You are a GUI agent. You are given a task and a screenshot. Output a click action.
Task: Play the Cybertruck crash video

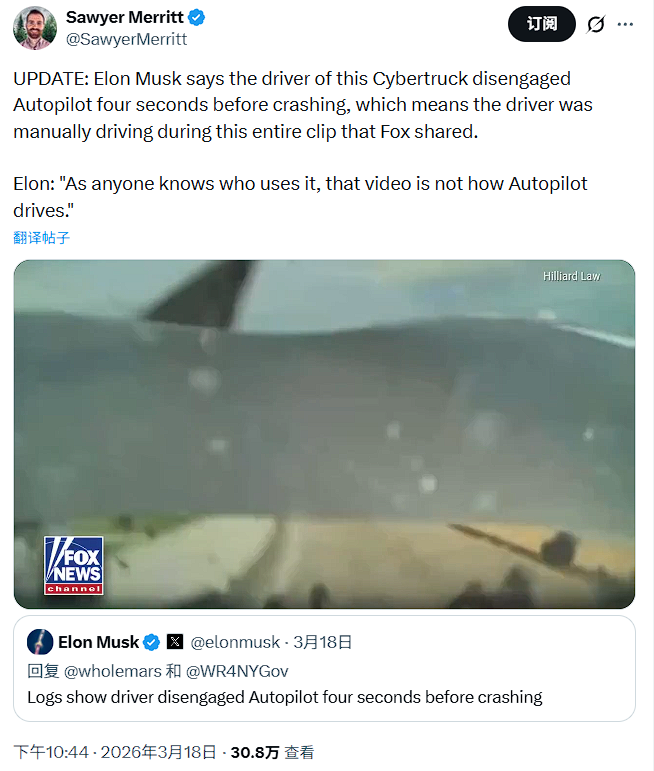pyautogui.click(x=324, y=434)
